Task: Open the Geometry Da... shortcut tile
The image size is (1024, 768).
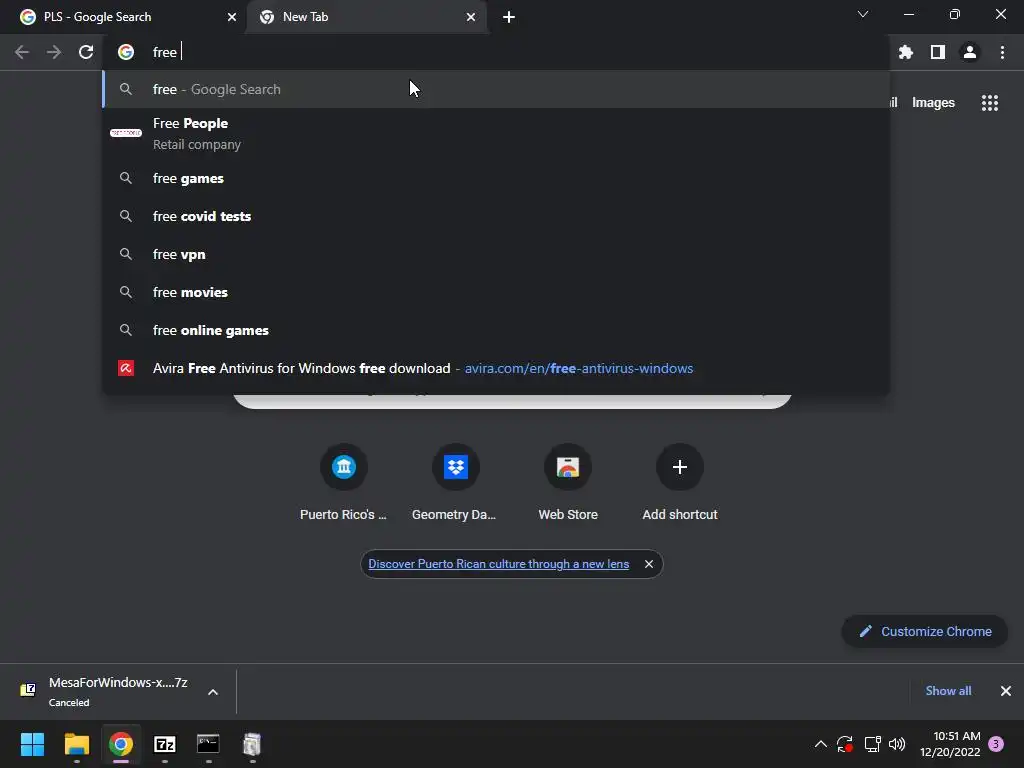Action: tap(455, 483)
